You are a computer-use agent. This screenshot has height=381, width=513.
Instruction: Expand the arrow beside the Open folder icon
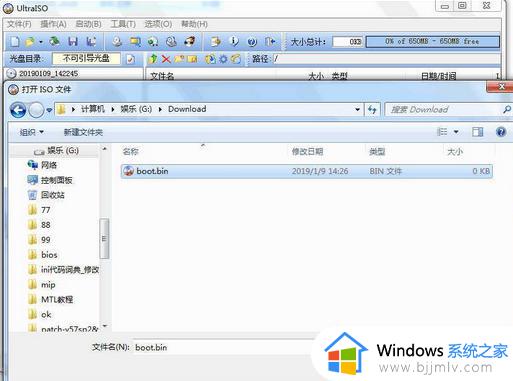[41, 42]
